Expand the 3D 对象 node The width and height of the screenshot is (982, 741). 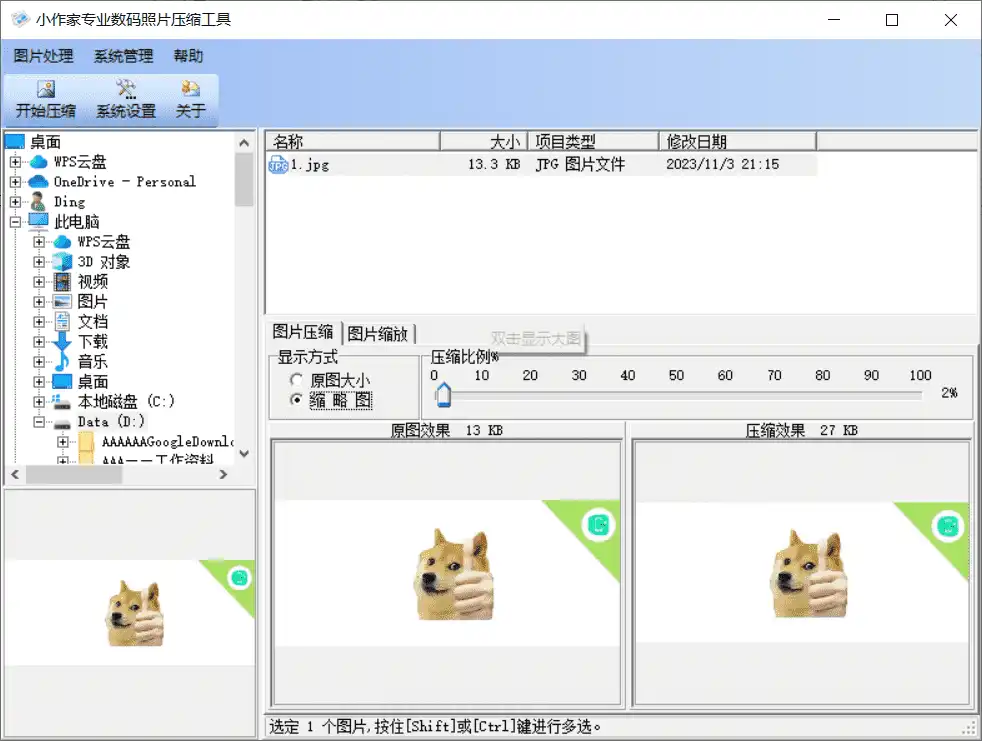coord(39,262)
